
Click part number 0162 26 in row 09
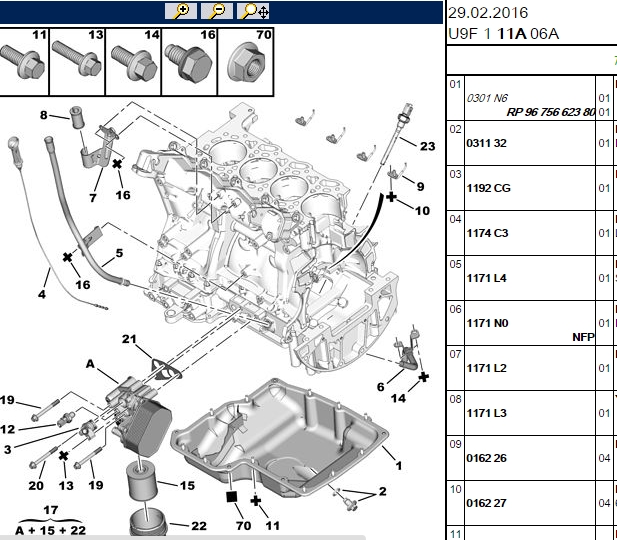(486, 458)
